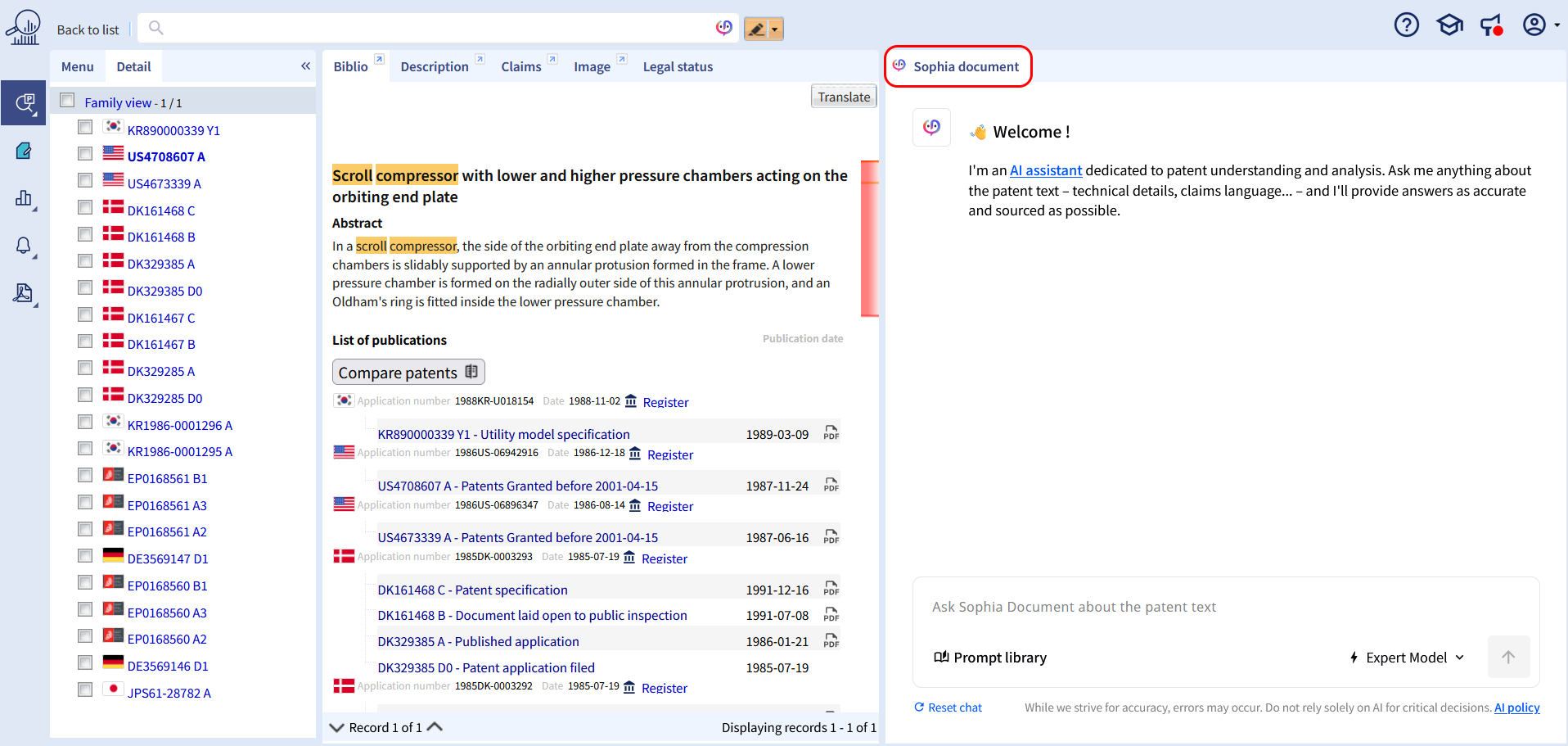Open the edit note sidebar icon
The image size is (1568, 746).
pyautogui.click(x=24, y=151)
